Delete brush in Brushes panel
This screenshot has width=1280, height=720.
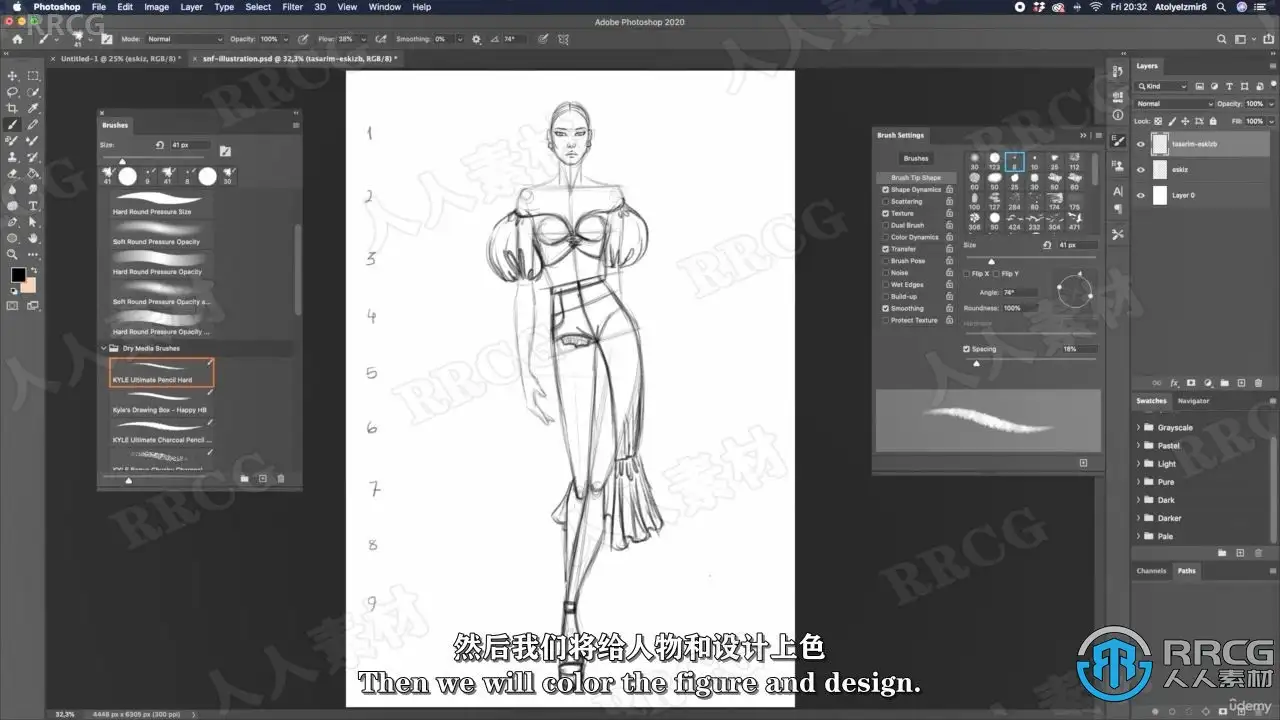280,478
